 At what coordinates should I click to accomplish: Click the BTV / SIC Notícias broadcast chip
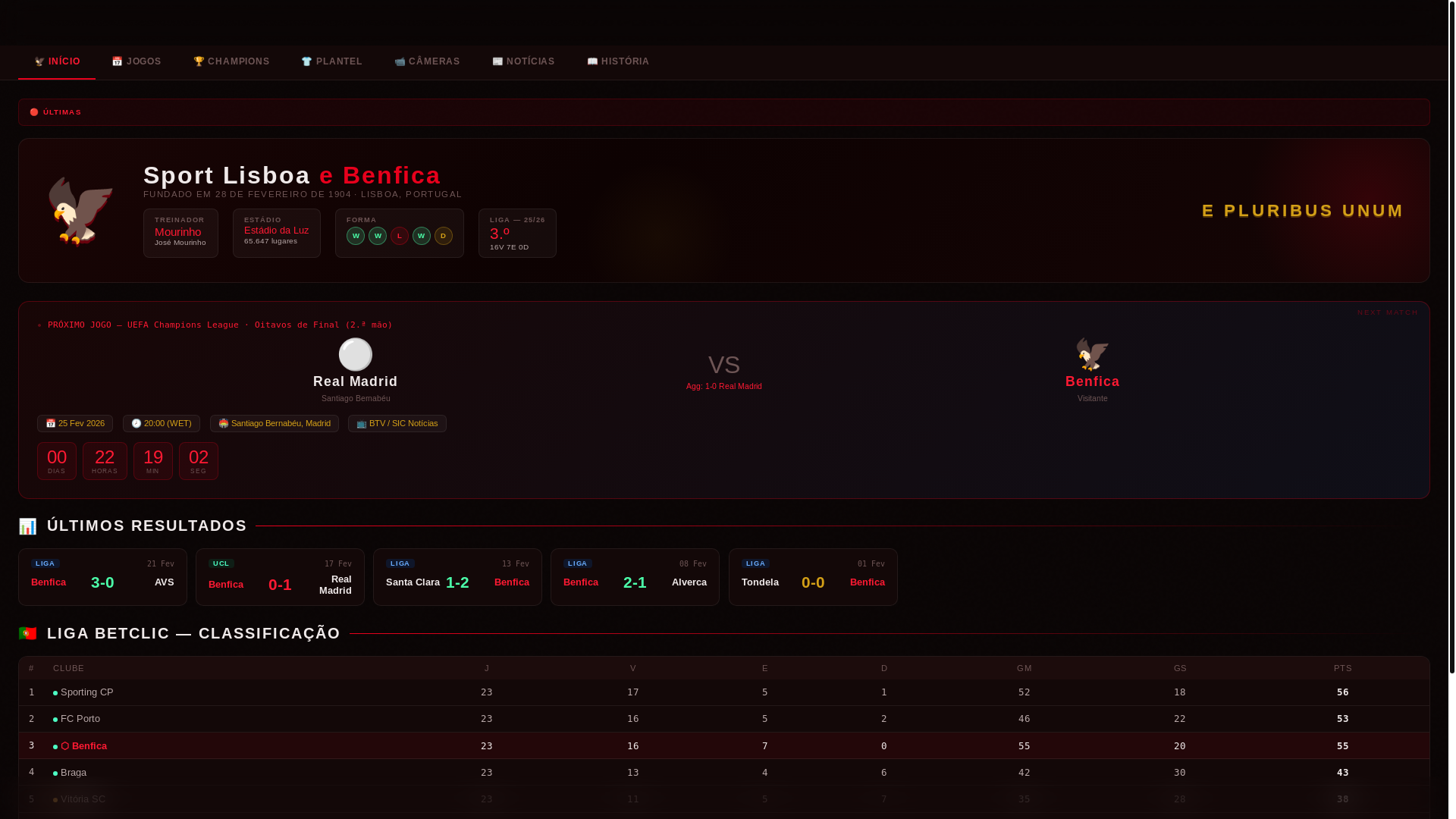pos(397,423)
